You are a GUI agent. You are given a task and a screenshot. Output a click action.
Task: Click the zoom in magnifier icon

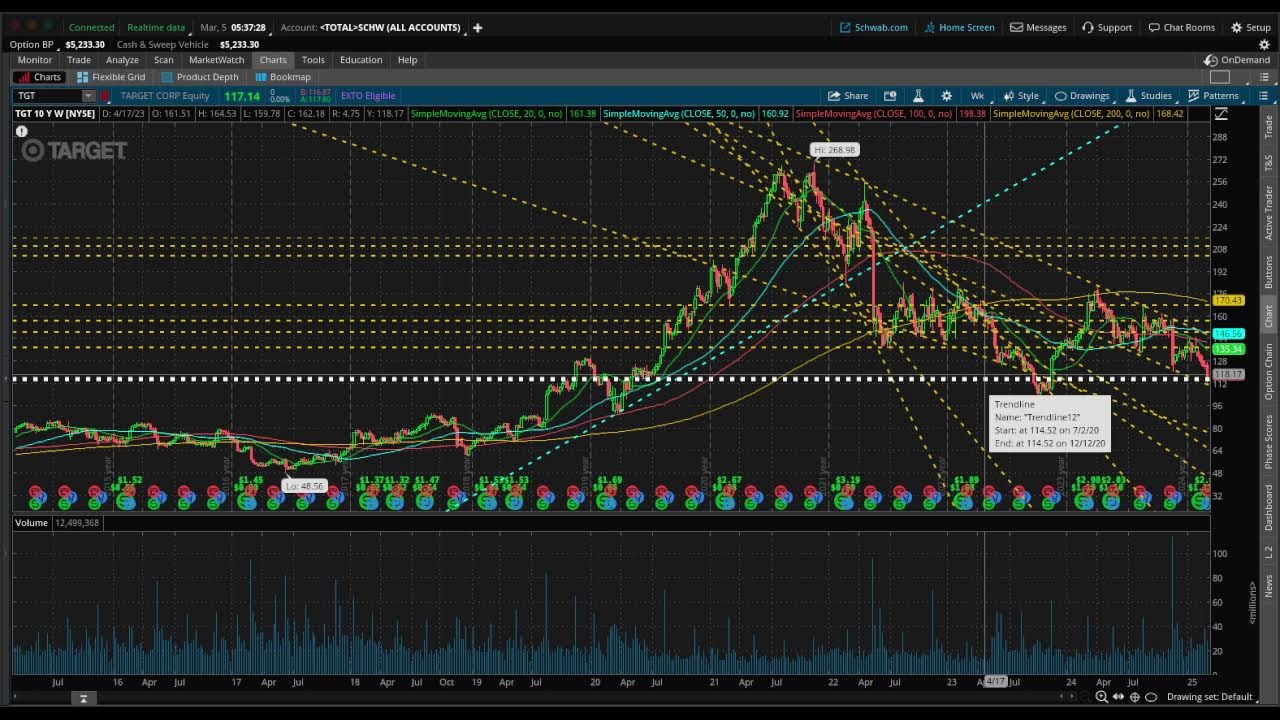[1101, 697]
